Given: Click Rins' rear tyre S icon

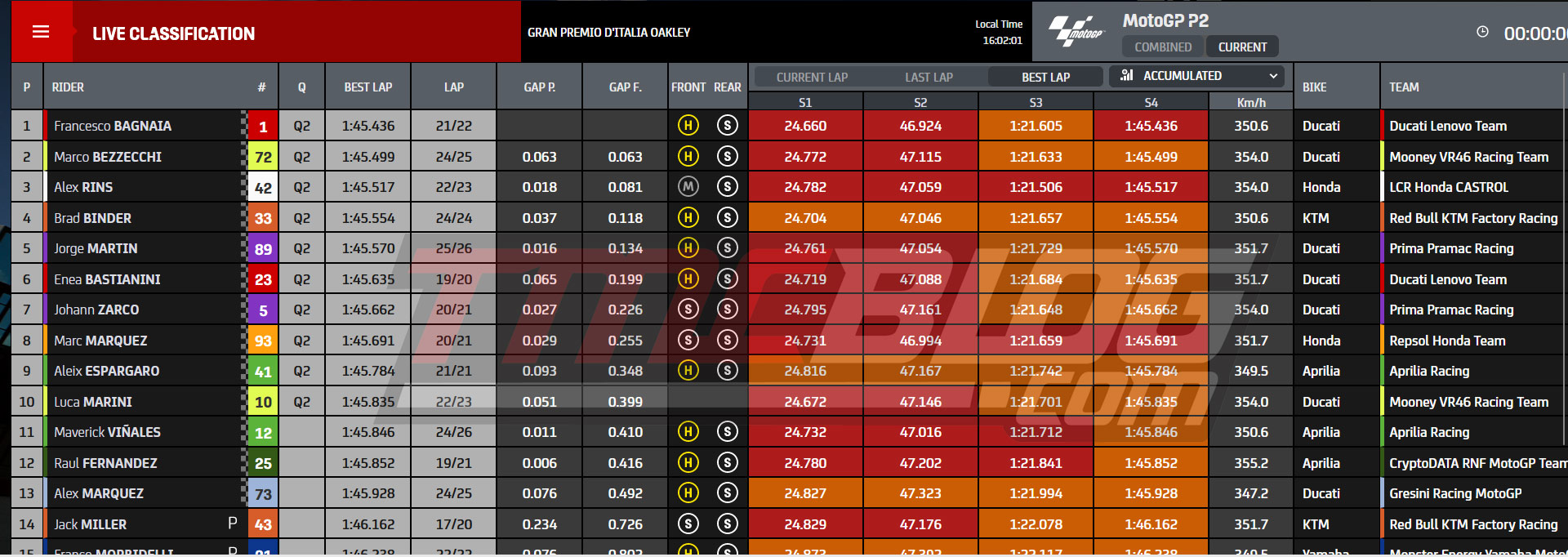Looking at the screenshot, I should 727,187.
